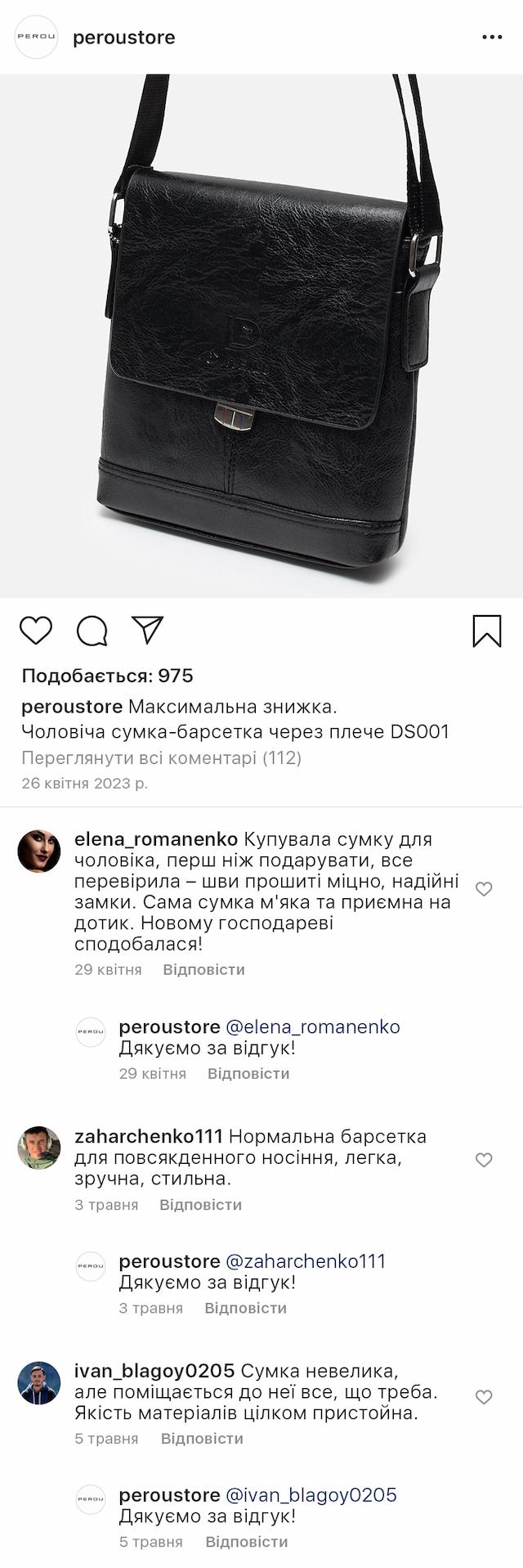Reply to ivan_blagoy0205's comment
Image resolution: width=523 pixels, height=1568 pixels.
pos(202,1439)
